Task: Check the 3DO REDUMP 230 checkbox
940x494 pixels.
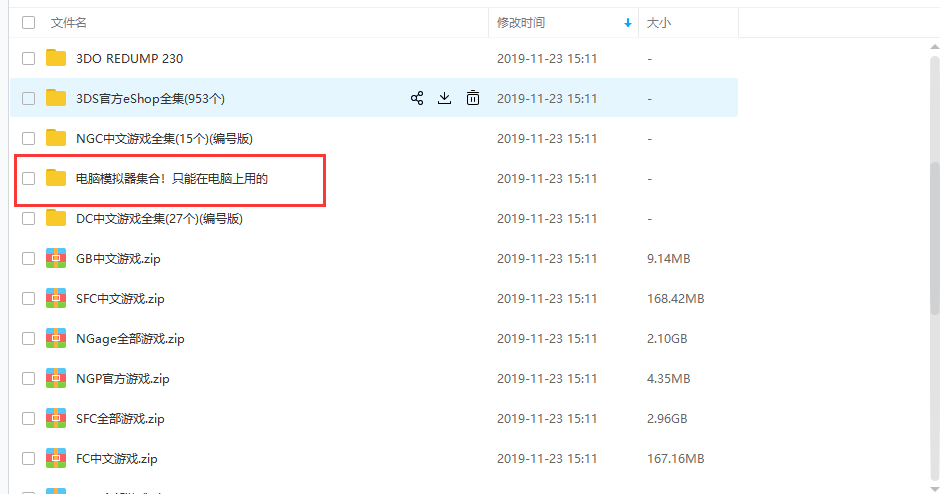Action: pos(28,58)
